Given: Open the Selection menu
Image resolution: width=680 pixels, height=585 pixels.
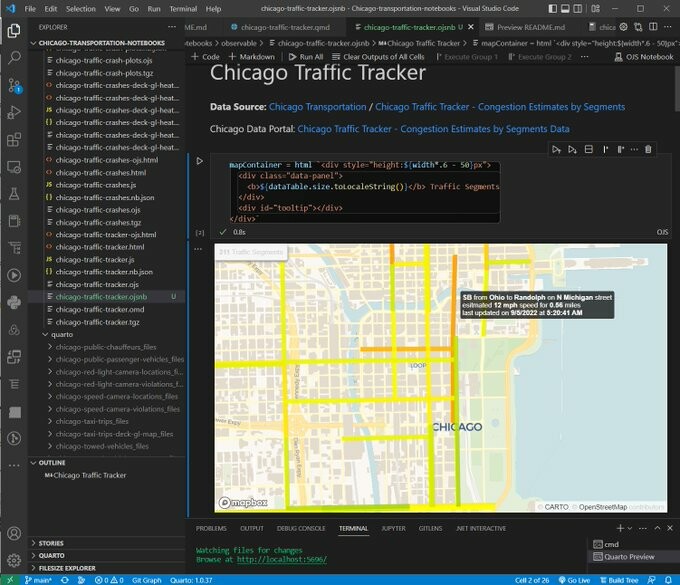Looking at the screenshot, I should pos(81,9).
